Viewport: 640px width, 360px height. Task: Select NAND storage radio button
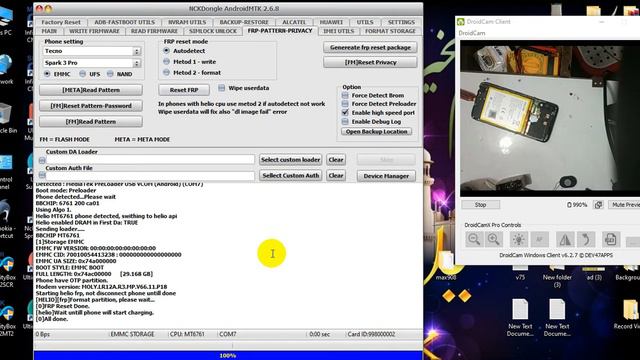tap(110, 74)
